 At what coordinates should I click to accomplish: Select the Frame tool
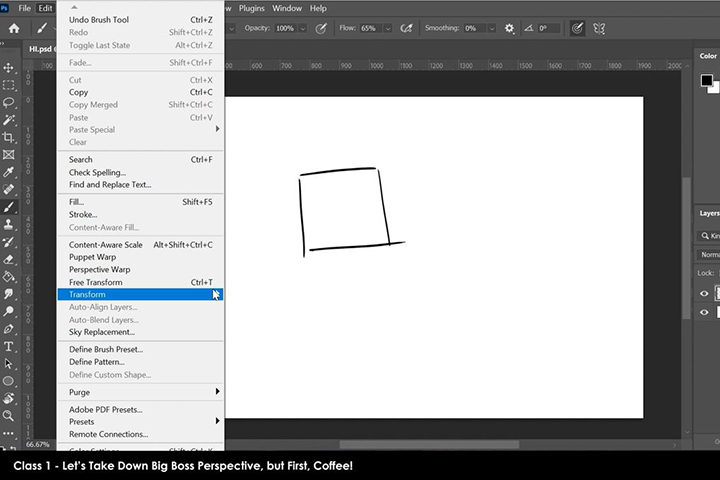click(x=8, y=155)
